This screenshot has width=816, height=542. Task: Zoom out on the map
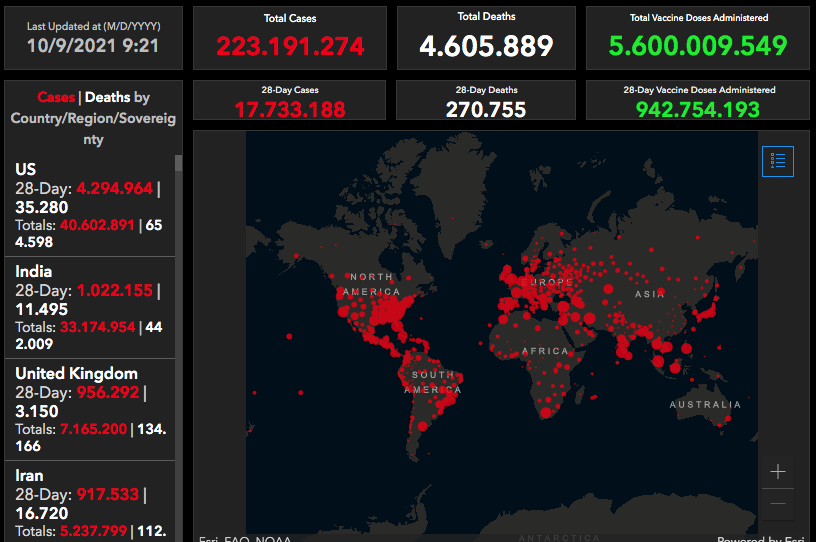click(x=778, y=504)
